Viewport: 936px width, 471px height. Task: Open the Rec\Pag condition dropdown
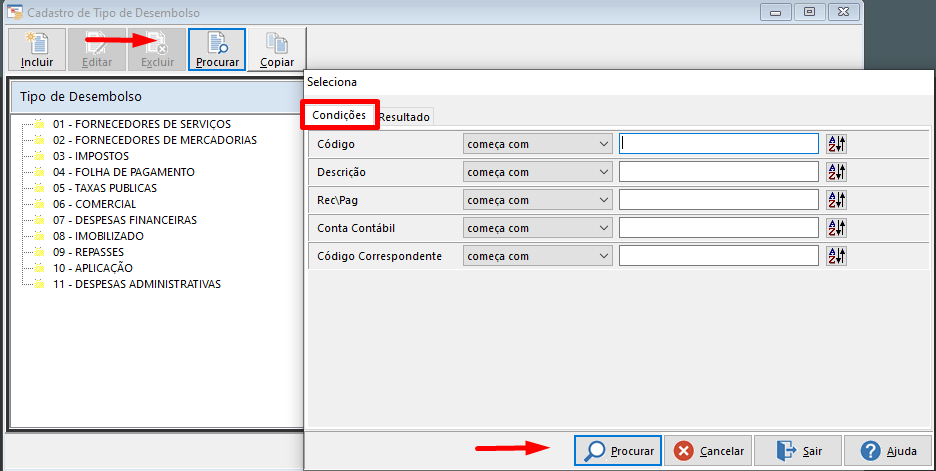(x=538, y=200)
